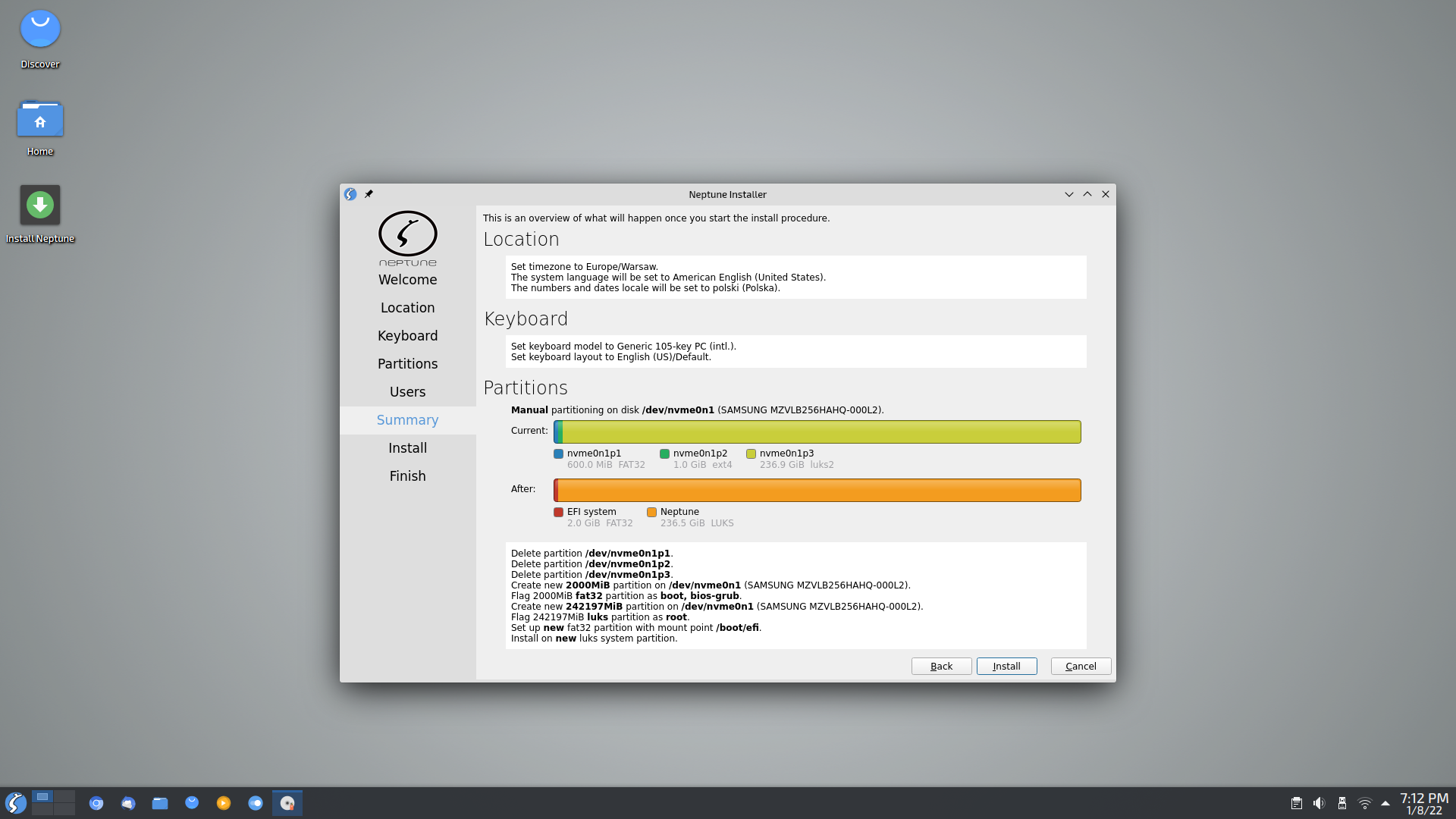The height and width of the screenshot is (819, 1456).
Task: Click the nvme0n1p3 yellow legend swatch
Action: click(752, 453)
